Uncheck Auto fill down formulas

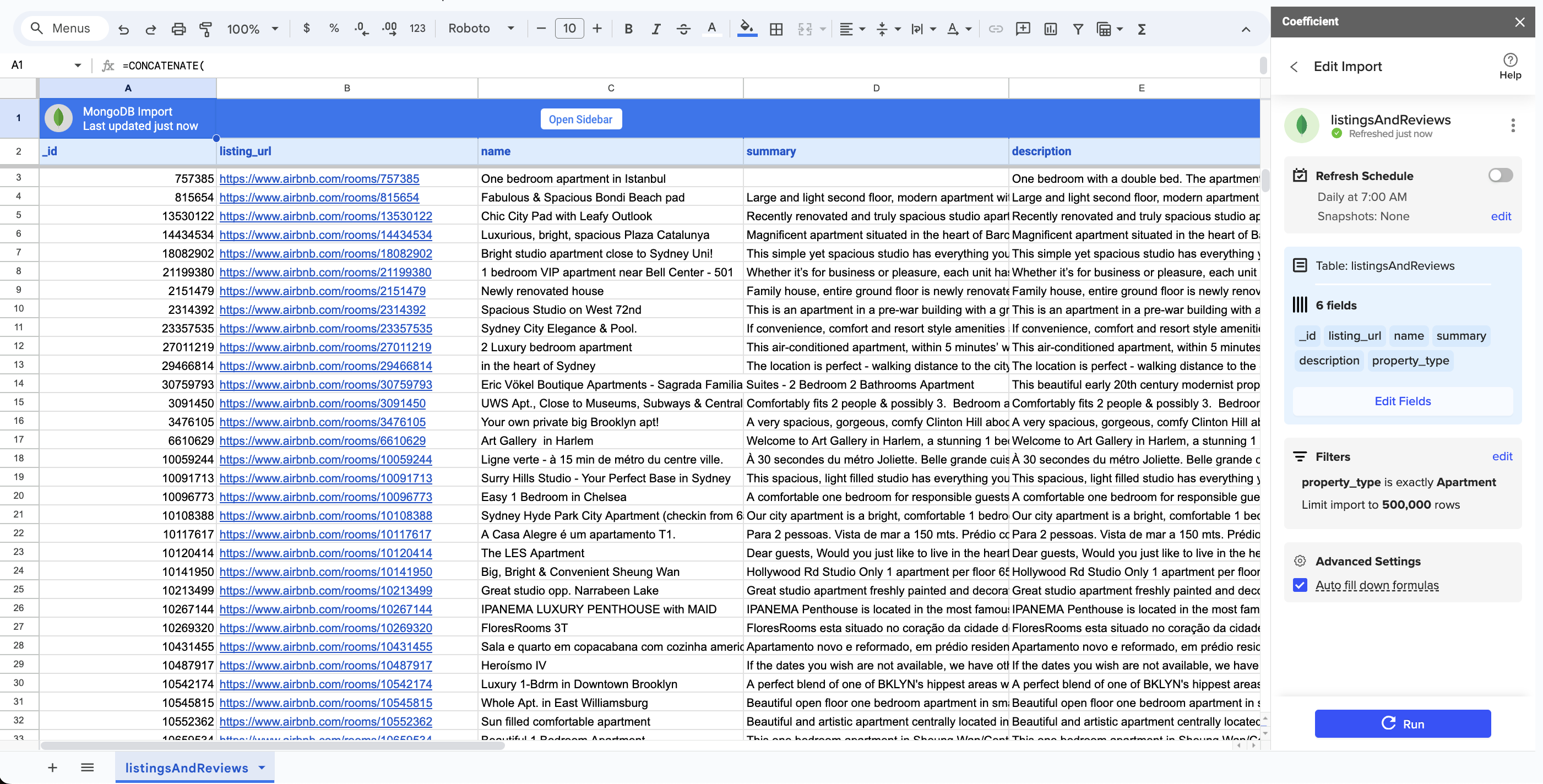tap(1300, 585)
